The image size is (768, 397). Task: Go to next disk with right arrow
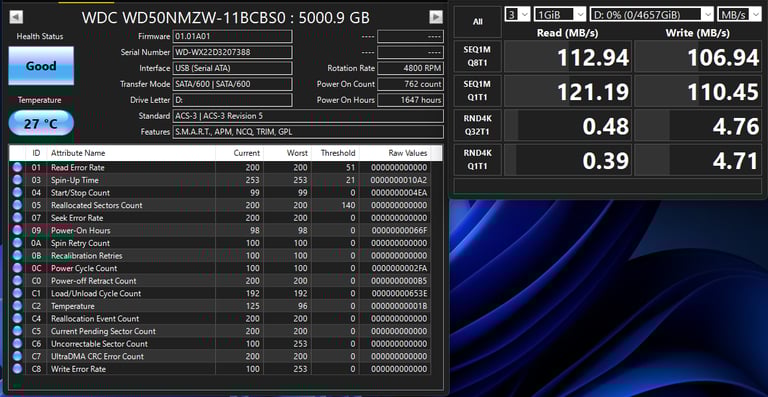[x=436, y=17]
